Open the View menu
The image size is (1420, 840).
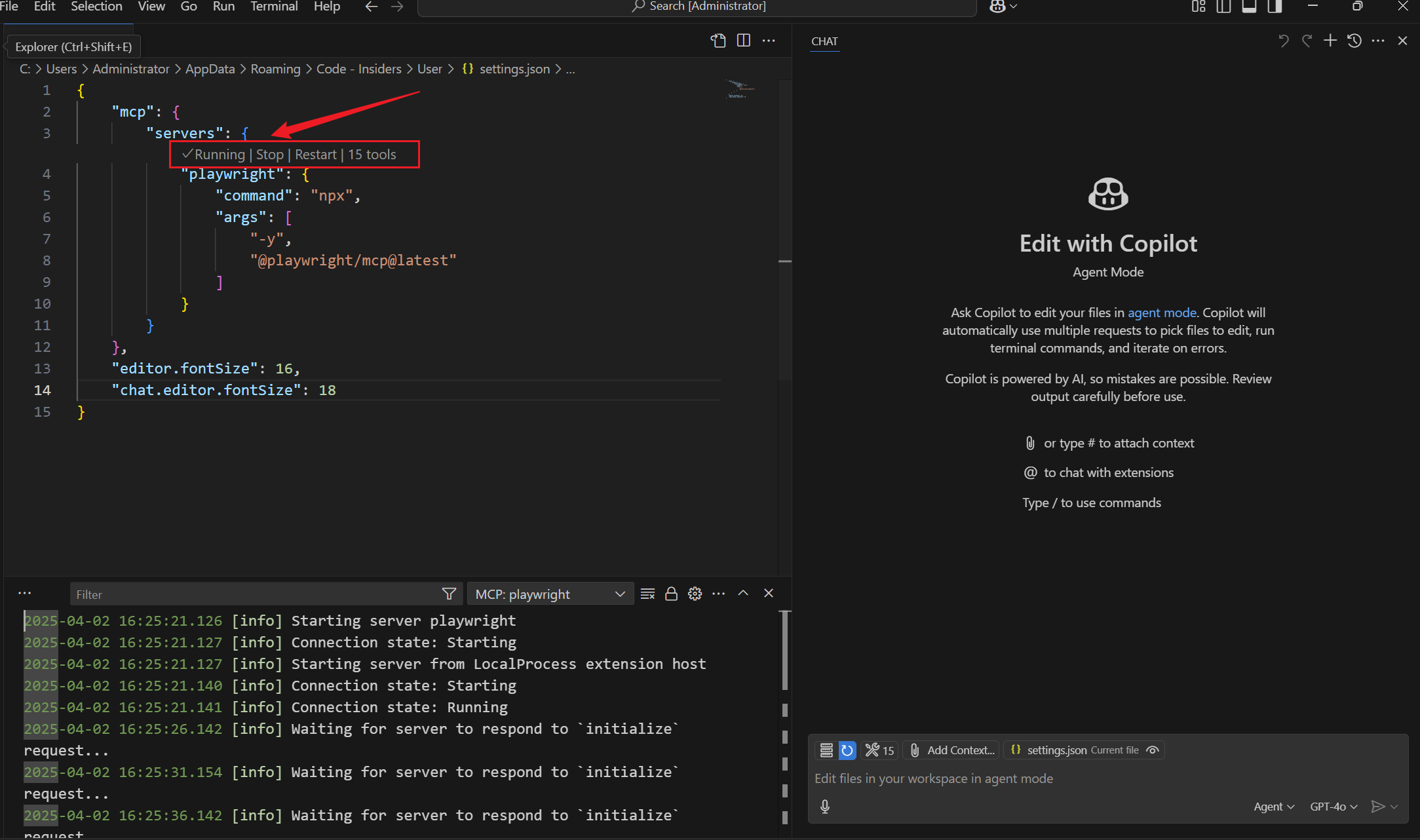[x=151, y=7]
